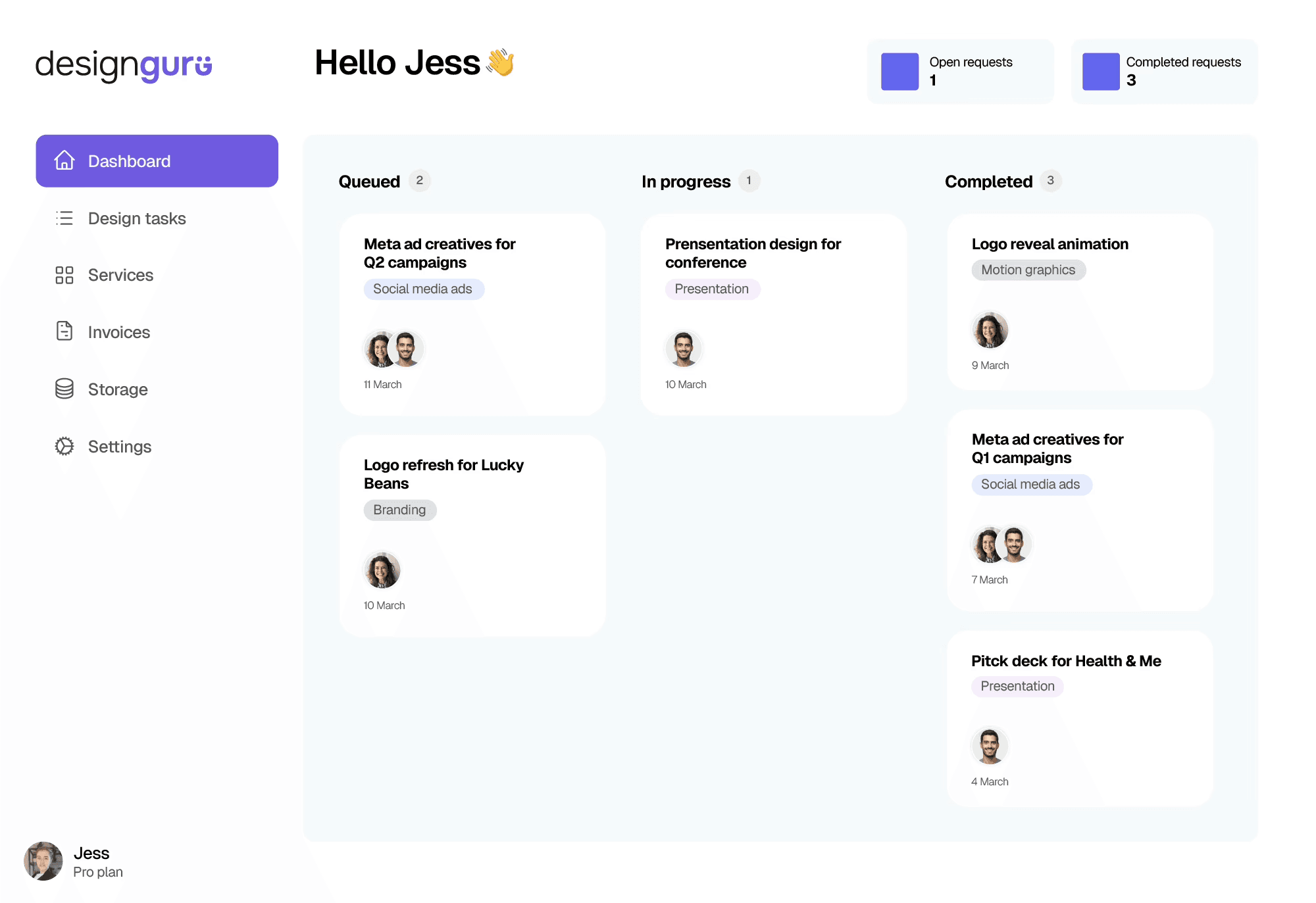Viewport: 1316px width, 903px height.
Task: Click the Completed requests purple square
Action: tap(1101, 71)
